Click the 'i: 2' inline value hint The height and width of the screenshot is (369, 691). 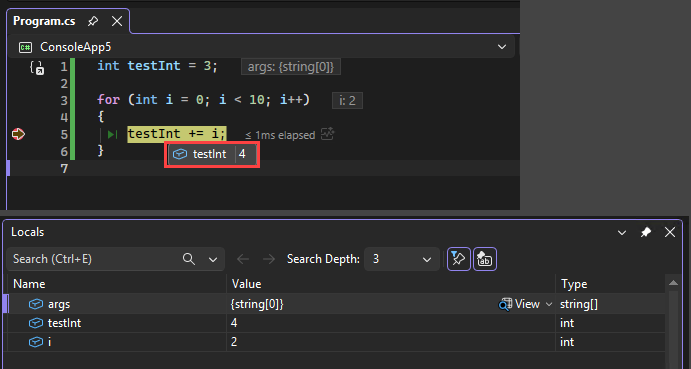pyautogui.click(x=347, y=101)
